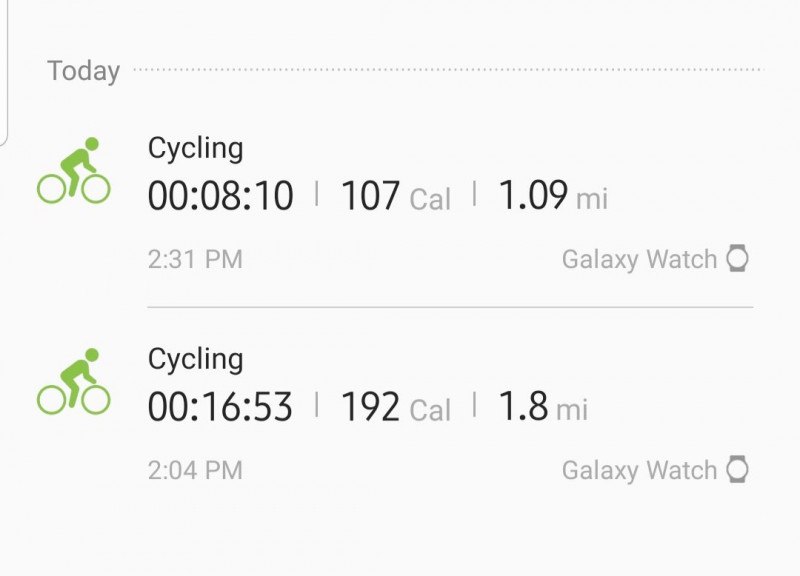This screenshot has width=800, height=576.
Task: Open the Cycling title of the 192 Cal workout
Action: [195, 359]
